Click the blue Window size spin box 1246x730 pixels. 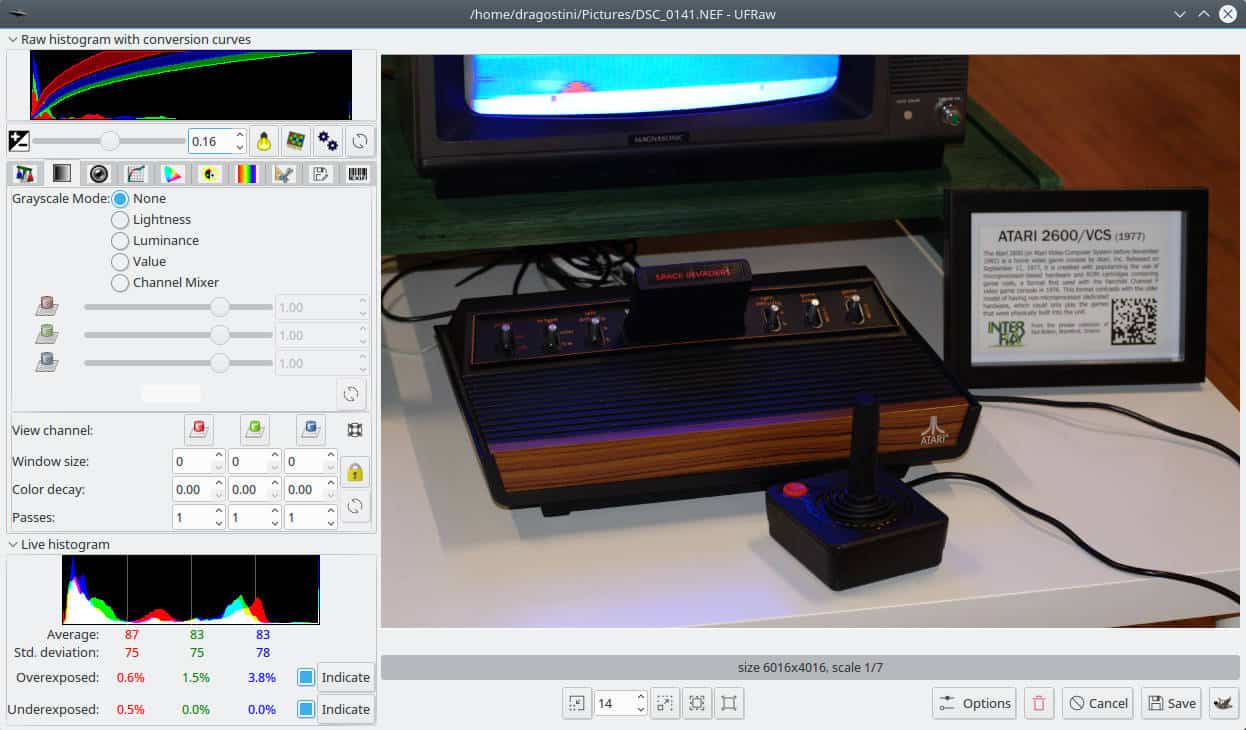pos(311,462)
